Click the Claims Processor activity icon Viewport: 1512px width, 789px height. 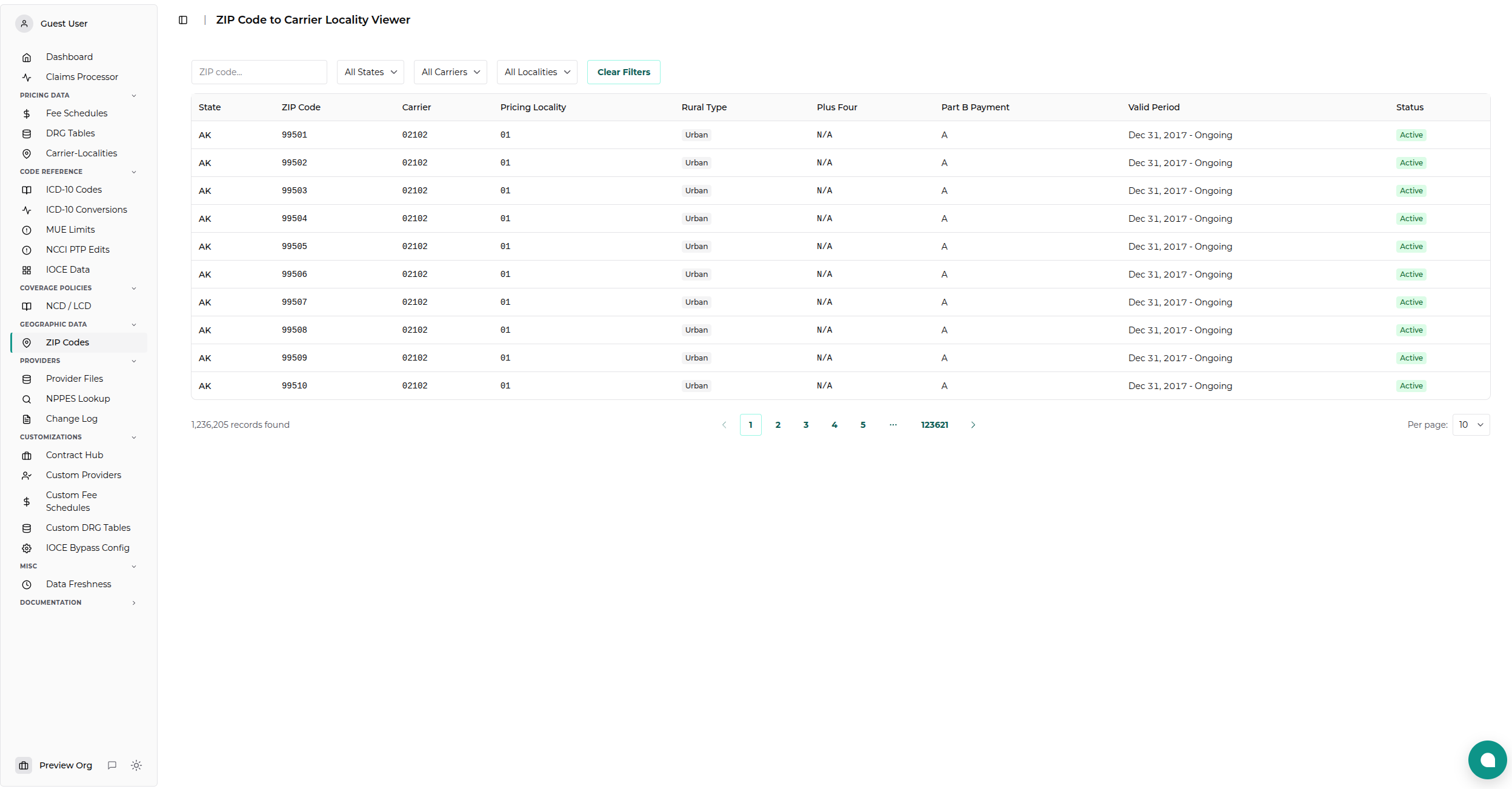[x=27, y=78]
